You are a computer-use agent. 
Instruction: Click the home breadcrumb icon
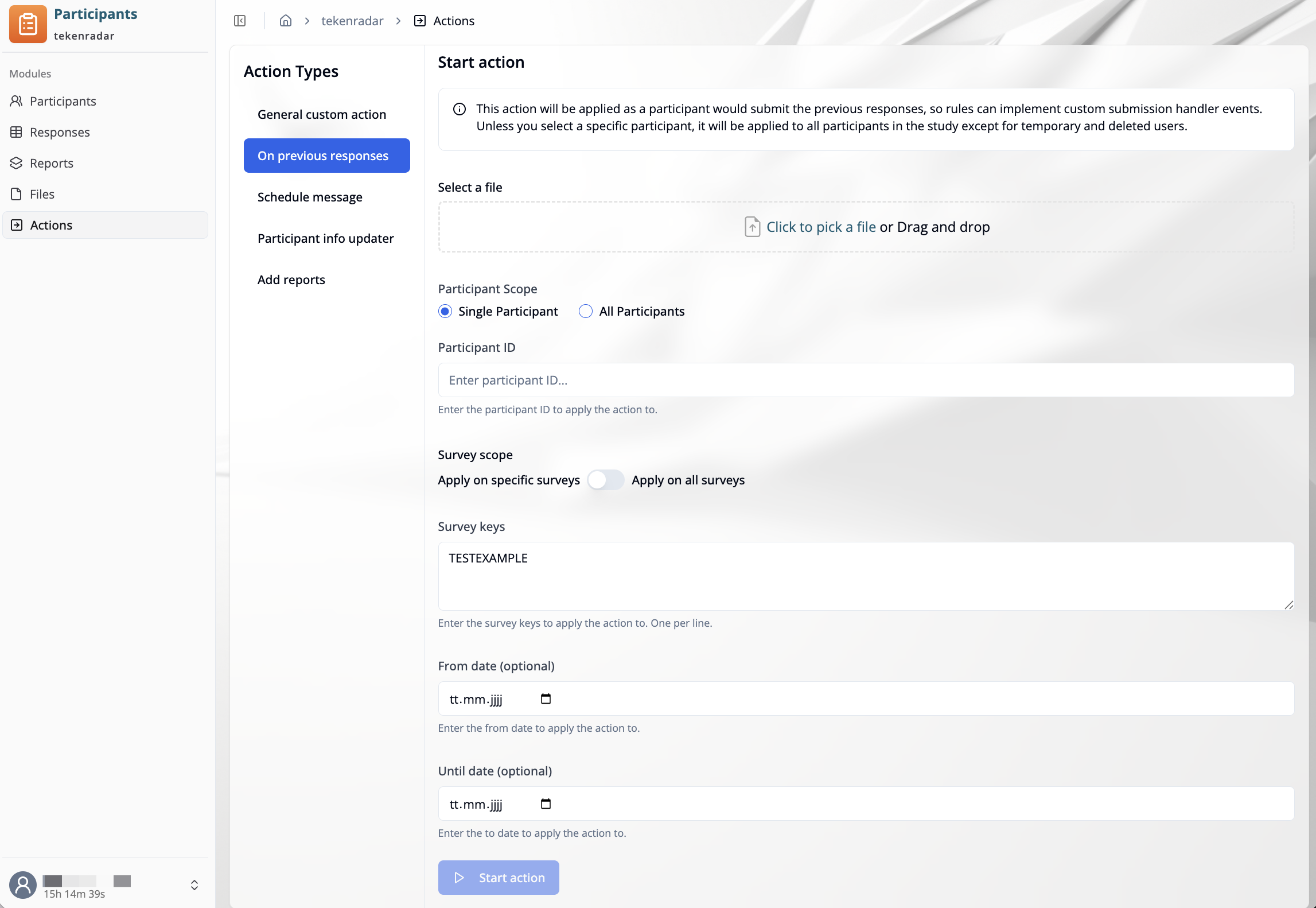[285, 21]
